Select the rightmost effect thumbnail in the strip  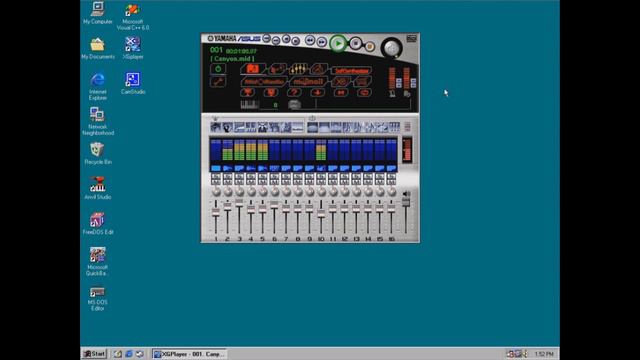[394, 128]
